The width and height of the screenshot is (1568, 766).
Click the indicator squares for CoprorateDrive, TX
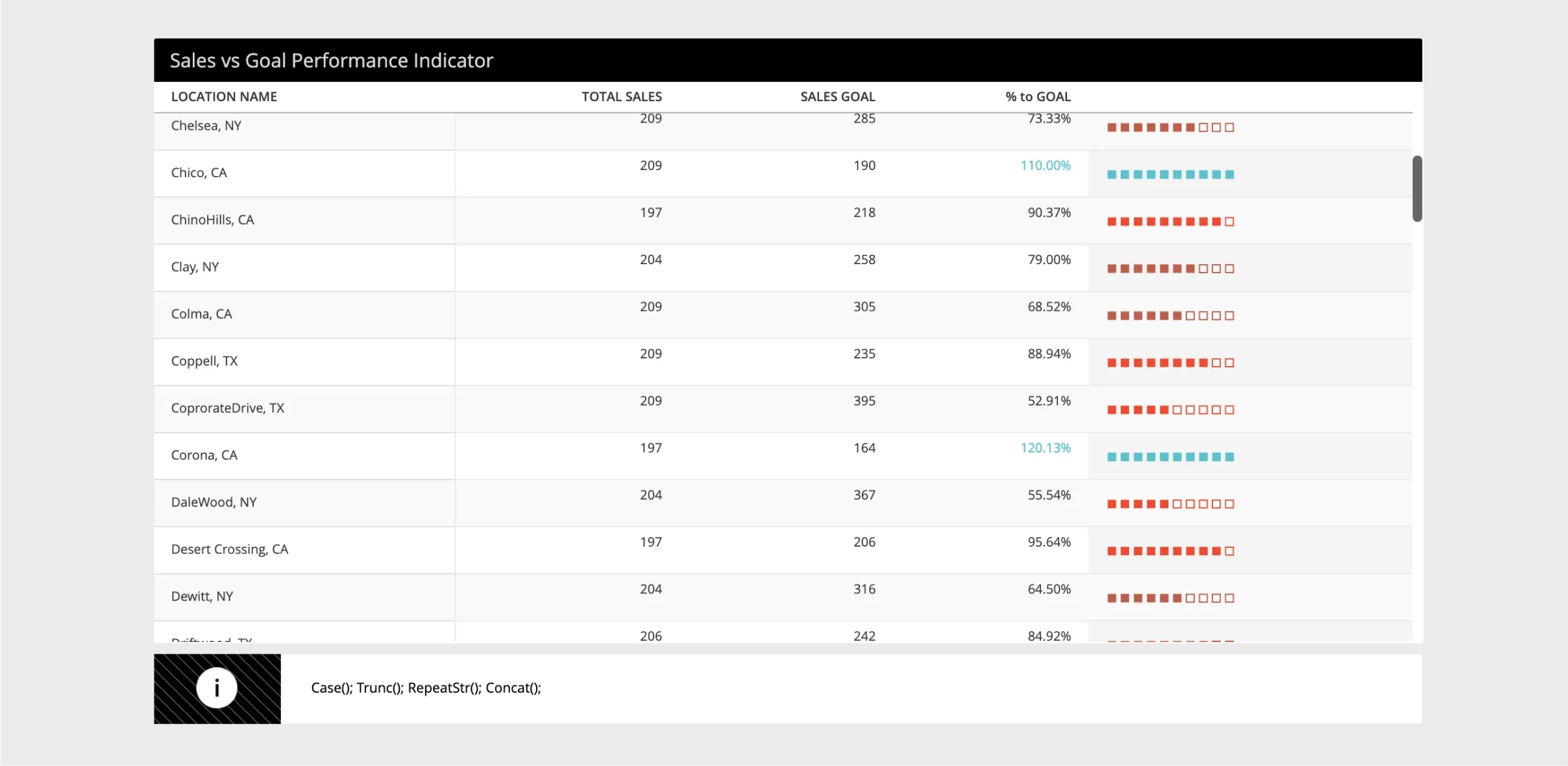1169,409
